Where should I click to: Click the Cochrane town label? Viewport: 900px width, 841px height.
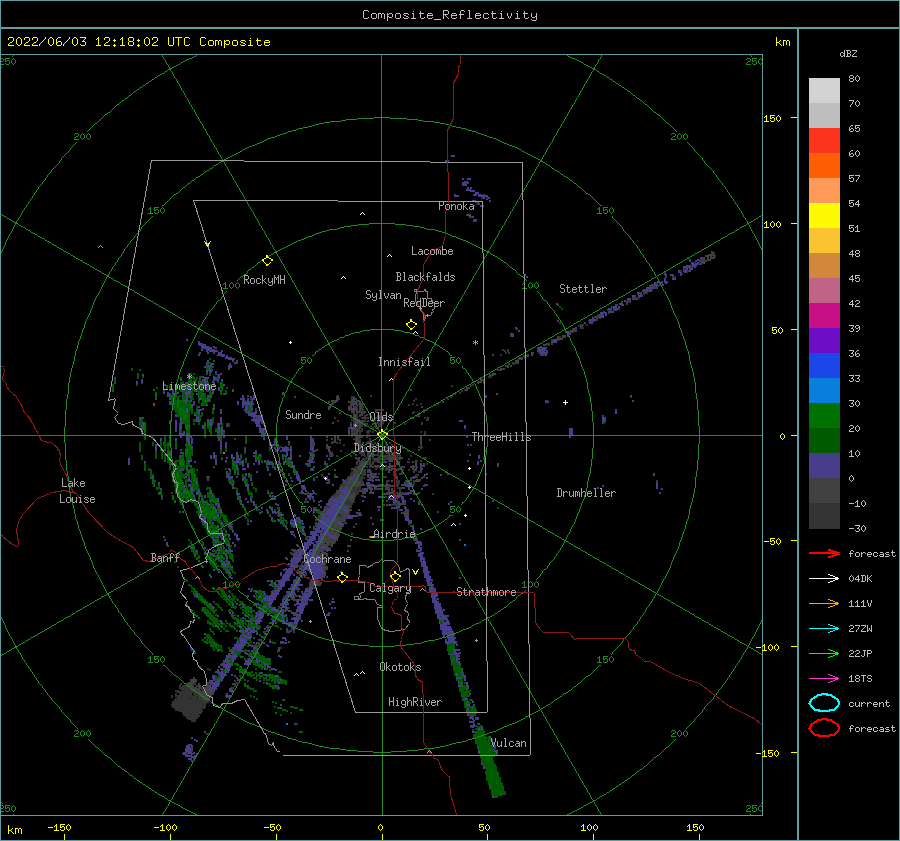point(327,559)
